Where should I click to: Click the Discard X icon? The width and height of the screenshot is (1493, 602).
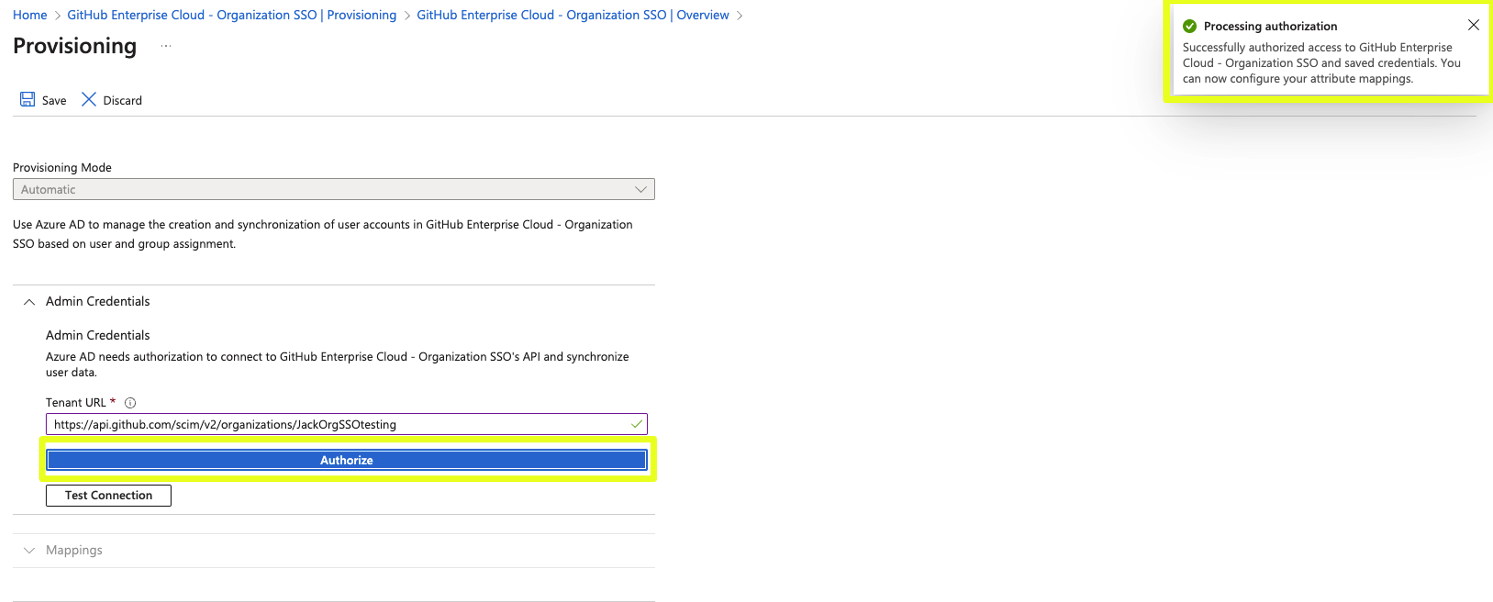click(x=89, y=99)
